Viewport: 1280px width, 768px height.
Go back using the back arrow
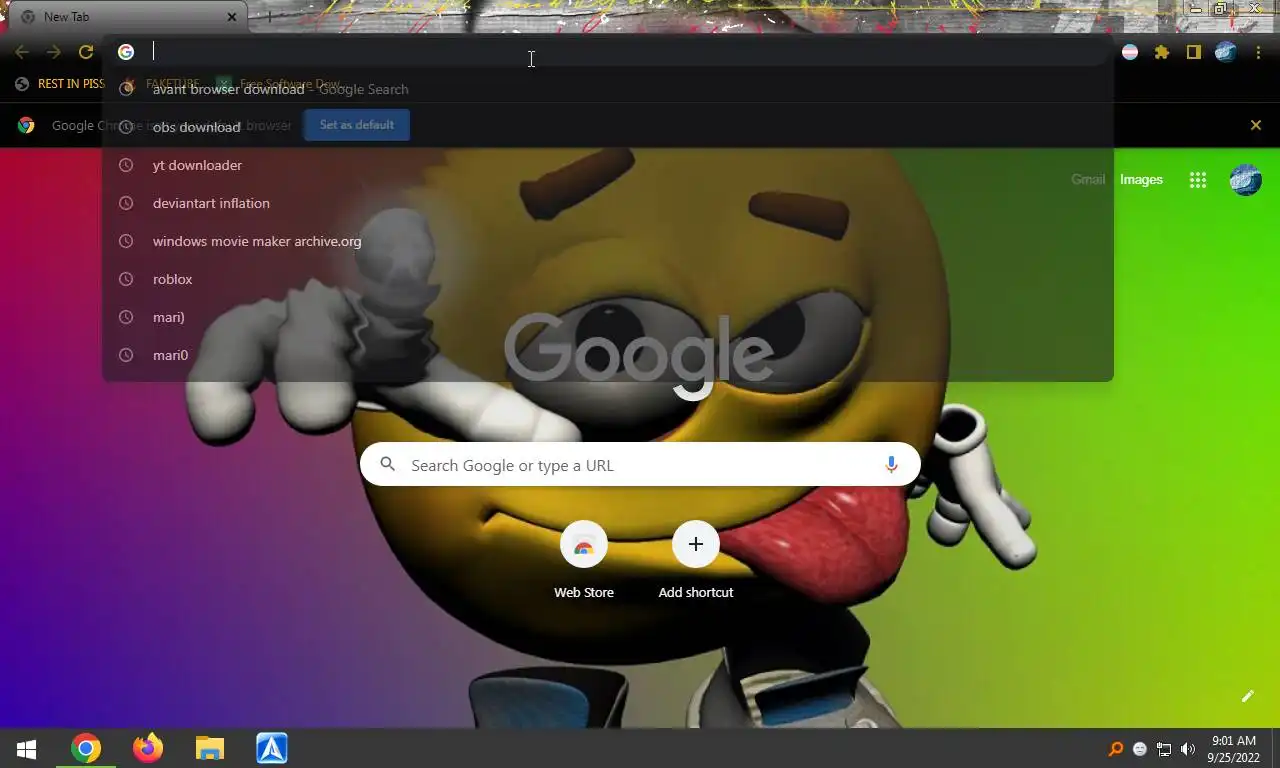click(22, 52)
